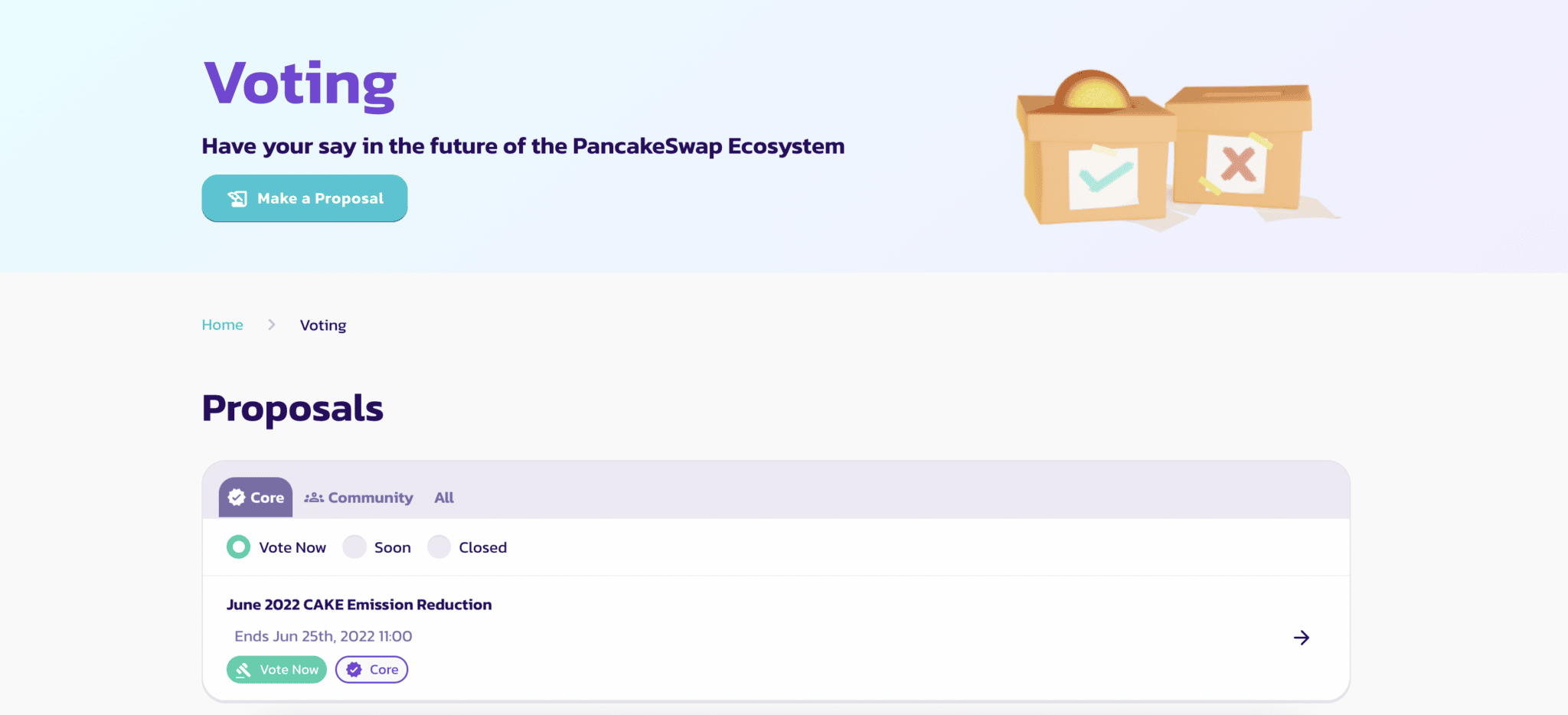Switch to the Community tab
1568x715 pixels.
tap(358, 497)
